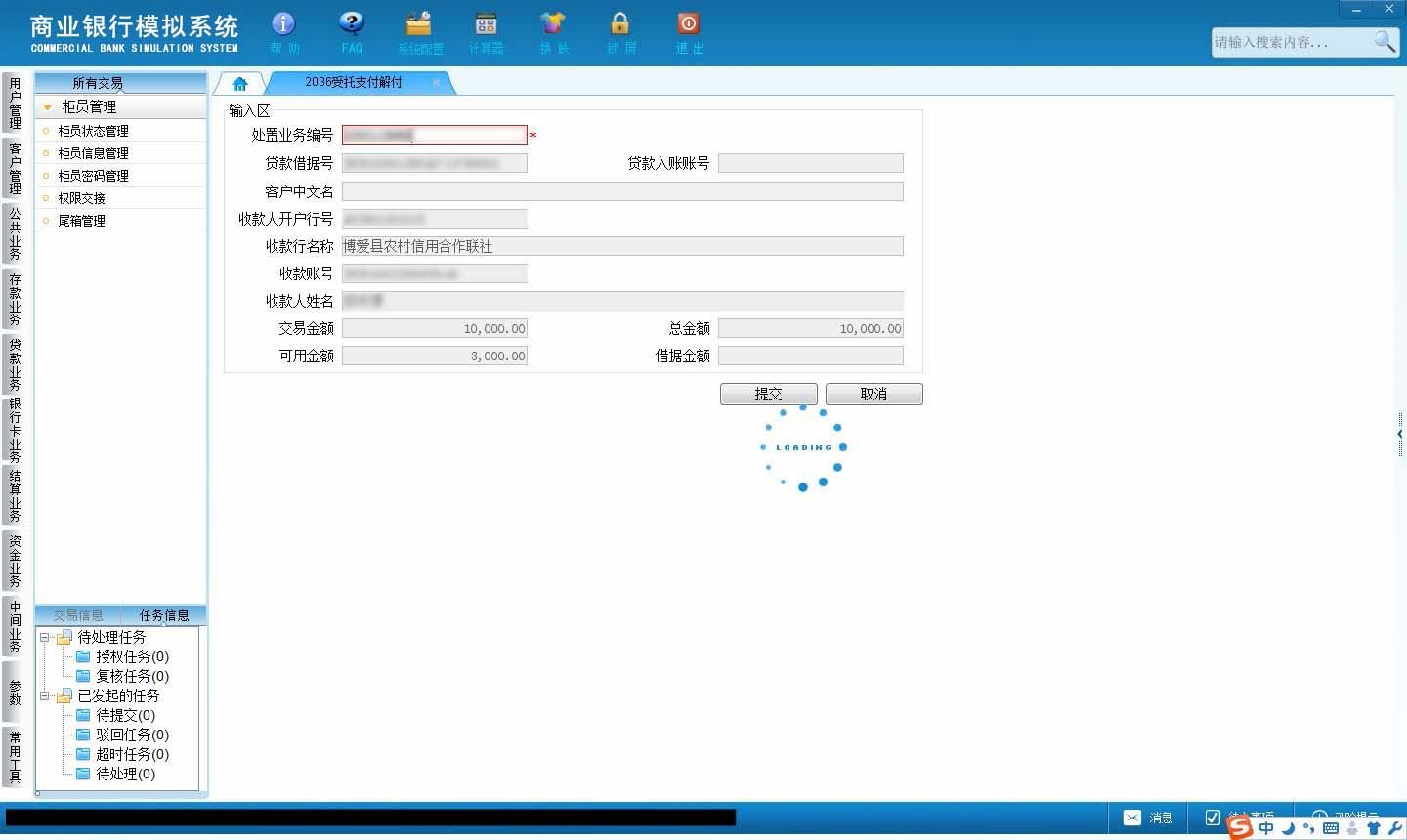Screen dimensions: 1407x840
Task: Collapse the 已发起的任务 tree node
Action: point(44,695)
